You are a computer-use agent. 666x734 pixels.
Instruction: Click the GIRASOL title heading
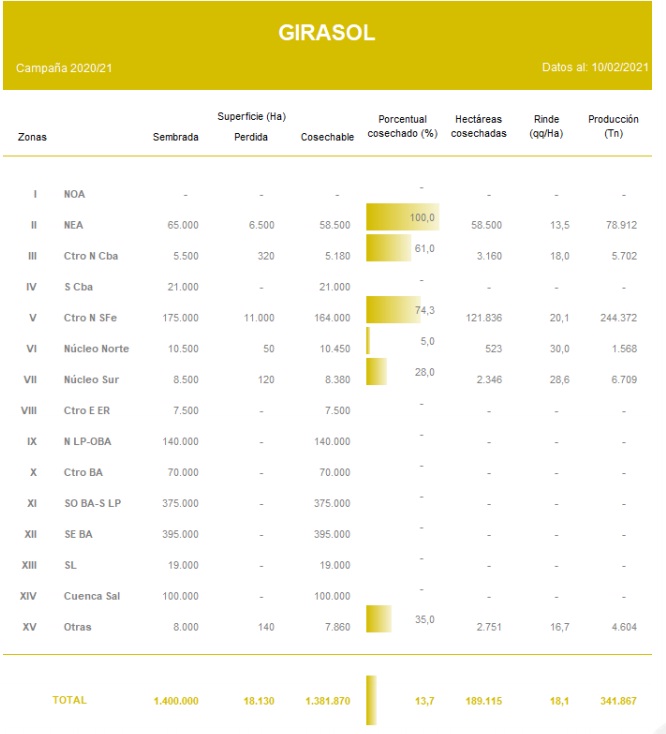[326, 33]
